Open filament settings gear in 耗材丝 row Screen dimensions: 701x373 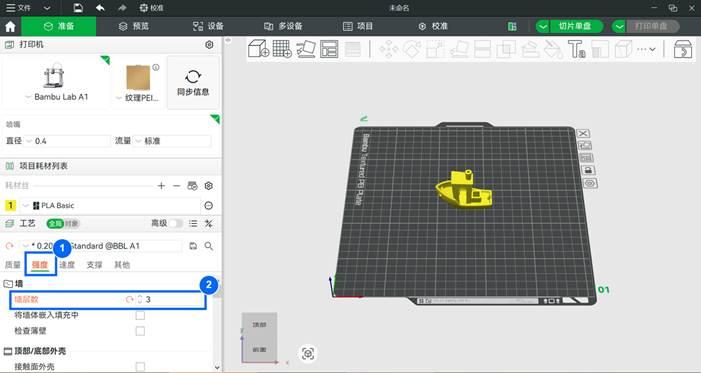[208, 186]
